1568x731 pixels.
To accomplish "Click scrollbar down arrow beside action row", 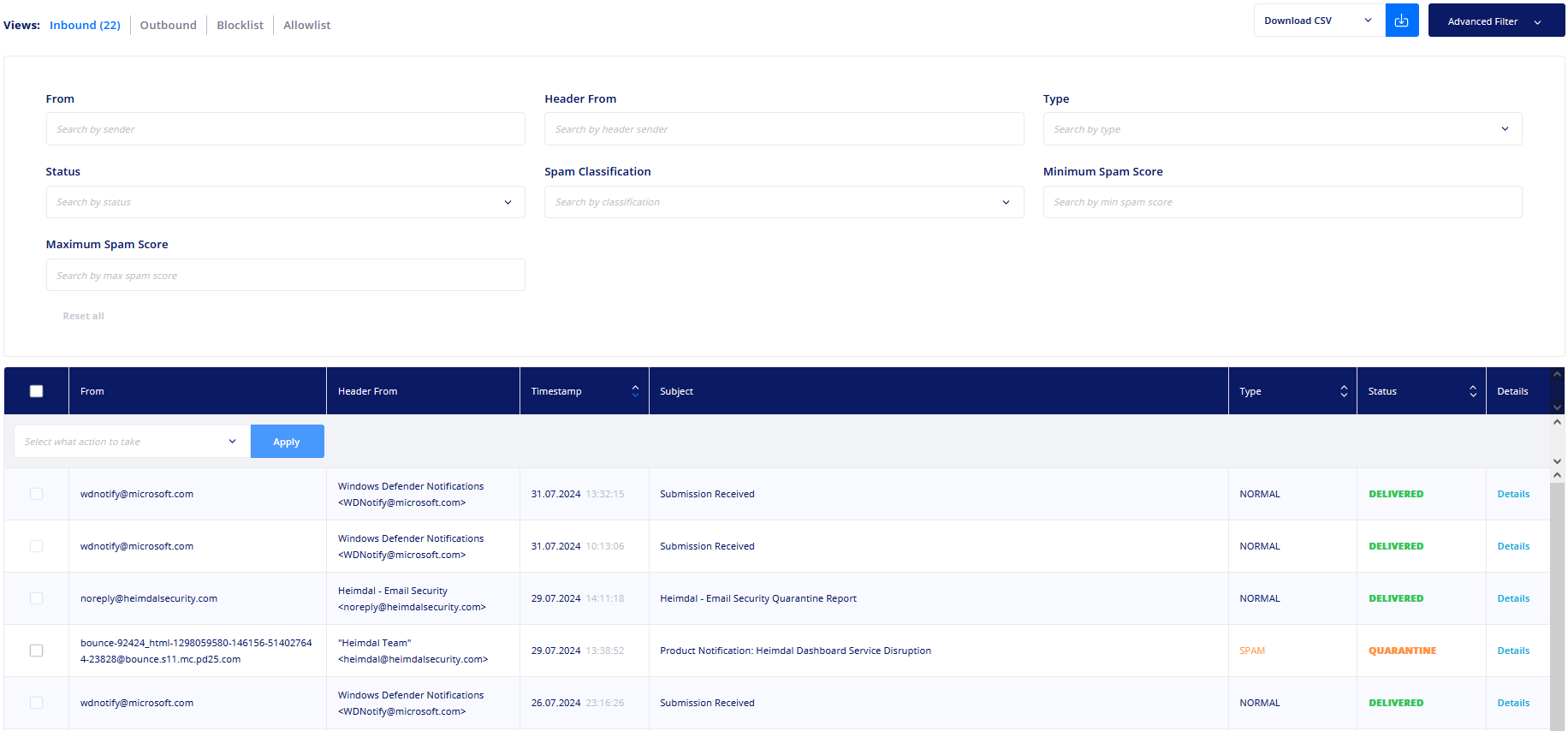I will (x=1557, y=461).
